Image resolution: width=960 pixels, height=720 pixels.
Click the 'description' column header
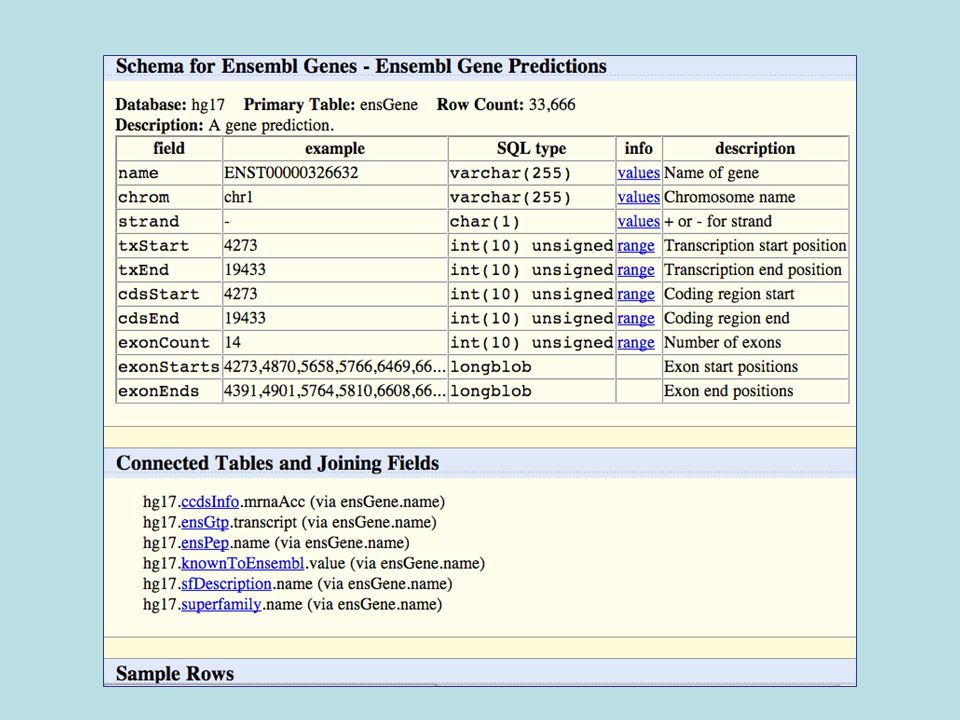coord(755,149)
